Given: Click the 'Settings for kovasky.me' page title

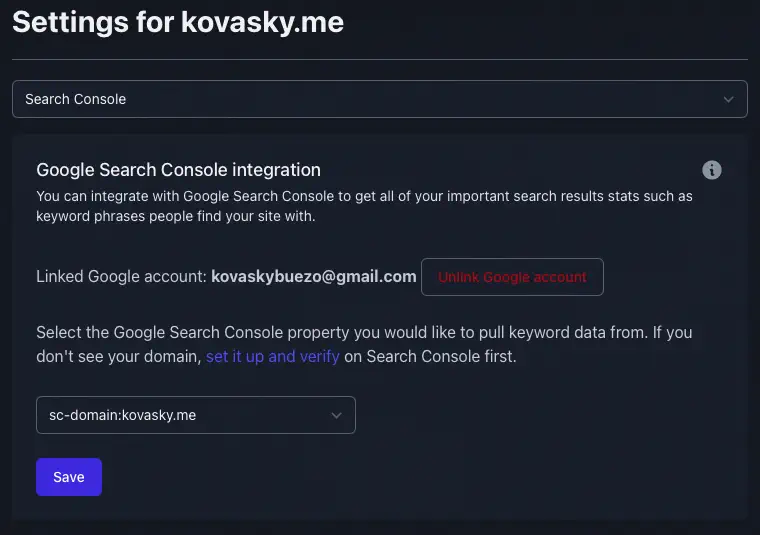Looking at the screenshot, I should pyautogui.click(x=178, y=22).
